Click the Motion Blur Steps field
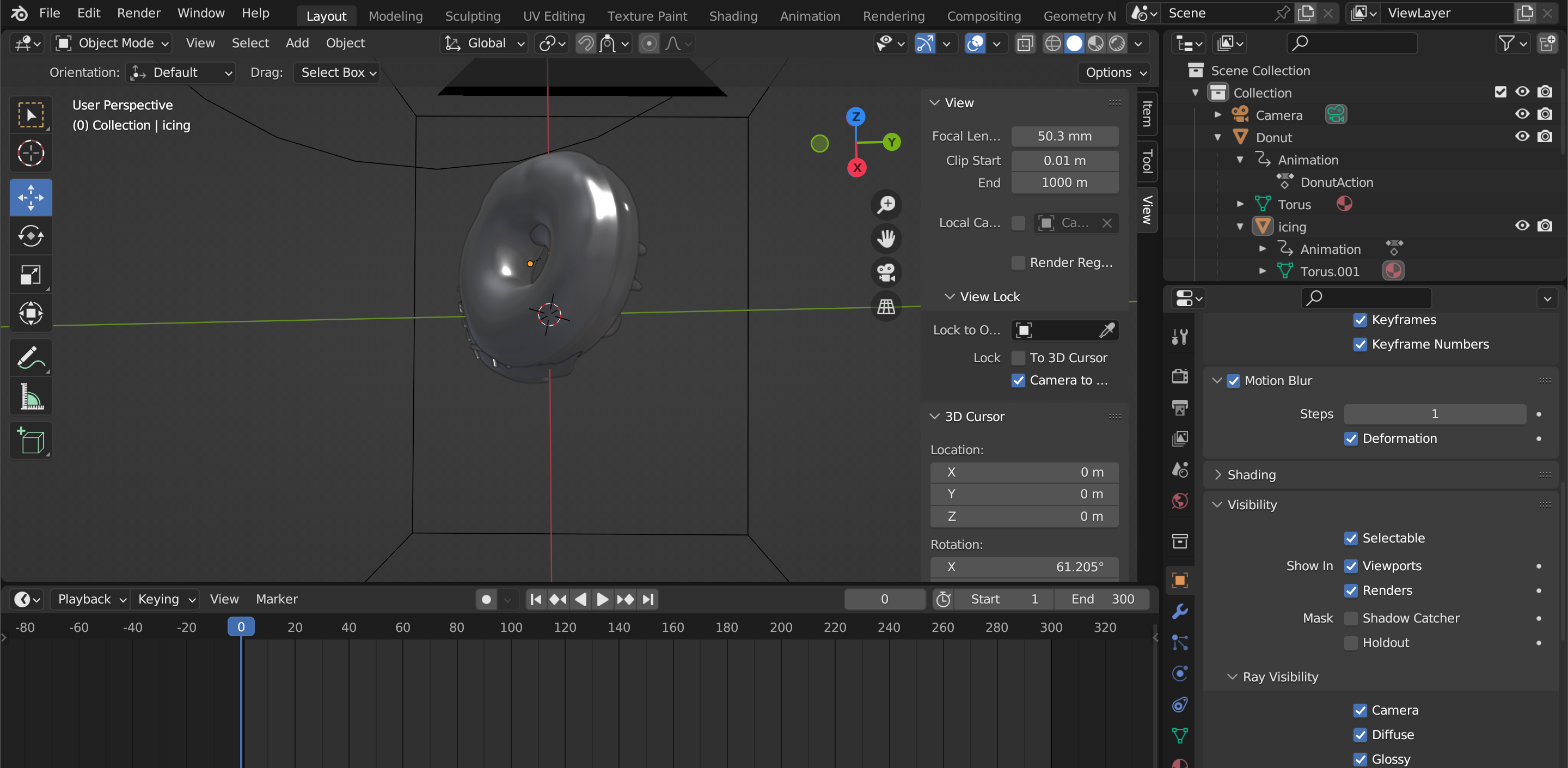Viewport: 1568px width, 768px height. click(x=1435, y=414)
